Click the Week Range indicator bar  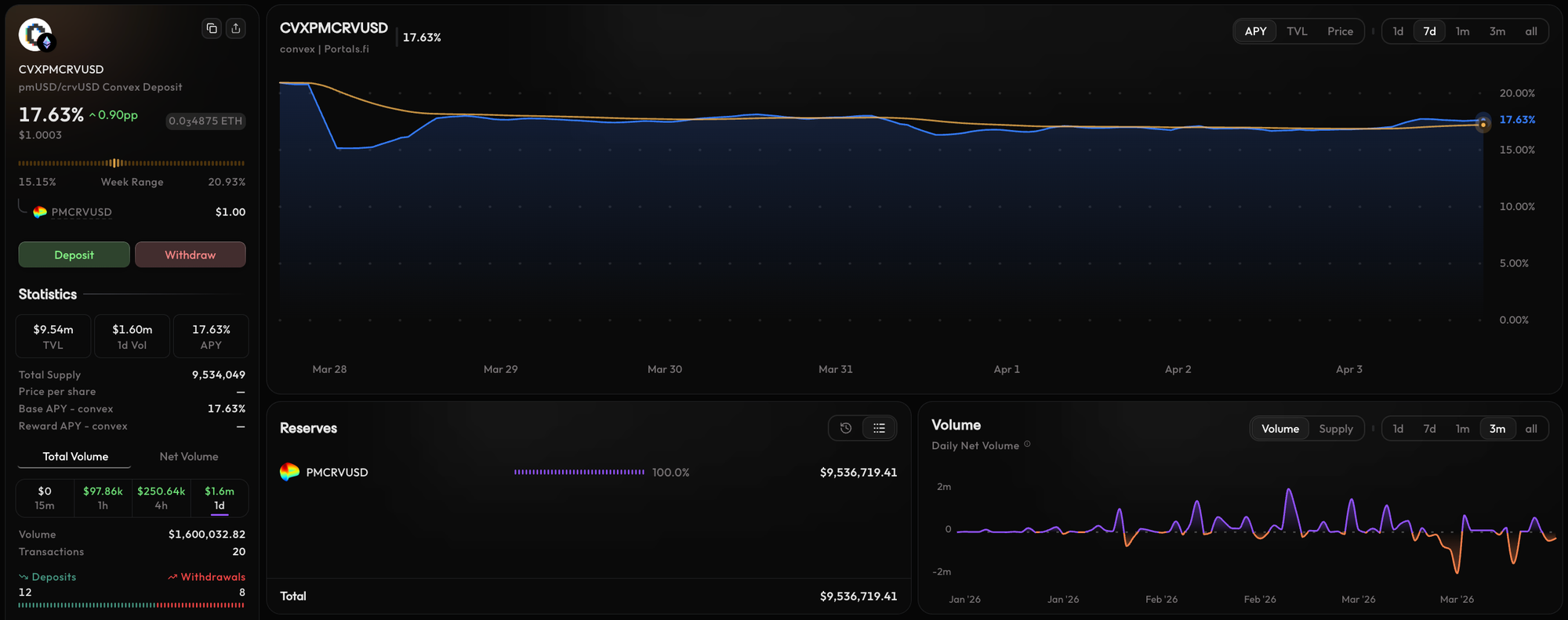132,163
